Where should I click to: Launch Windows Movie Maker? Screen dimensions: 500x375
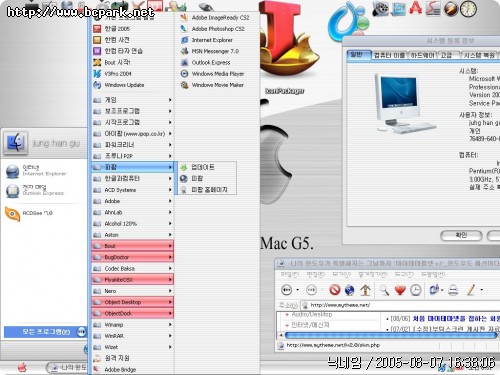pos(212,85)
